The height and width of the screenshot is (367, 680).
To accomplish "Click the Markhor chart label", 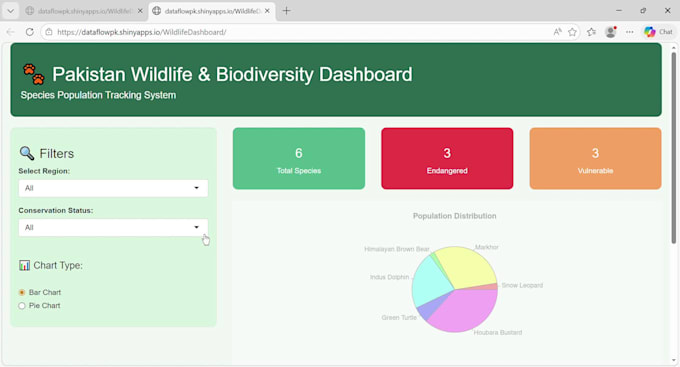I will [x=487, y=247].
